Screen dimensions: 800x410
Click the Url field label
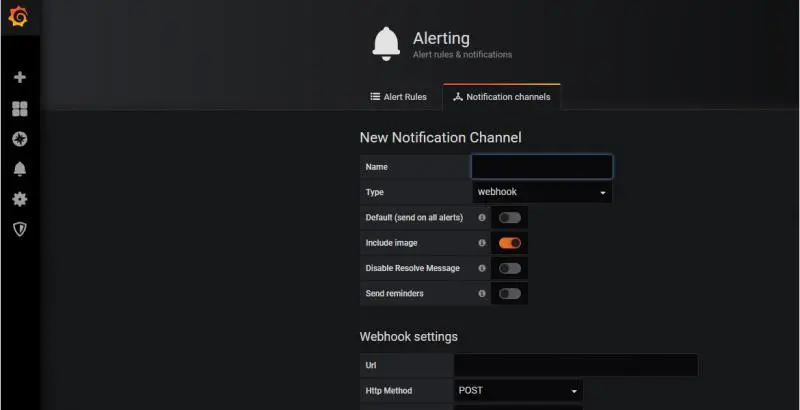pyautogui.click(x=370, y=365)
